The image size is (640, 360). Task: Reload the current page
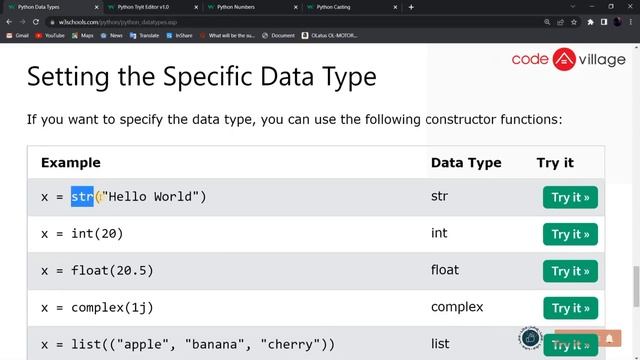[x=36, y=22]
